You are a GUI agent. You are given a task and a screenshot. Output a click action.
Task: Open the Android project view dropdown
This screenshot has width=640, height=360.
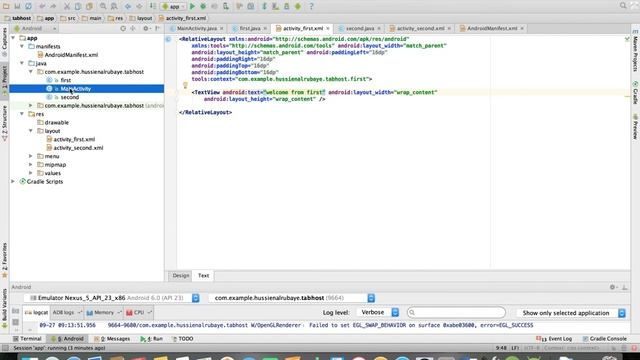pyautogui.click(x=34, y=29)
